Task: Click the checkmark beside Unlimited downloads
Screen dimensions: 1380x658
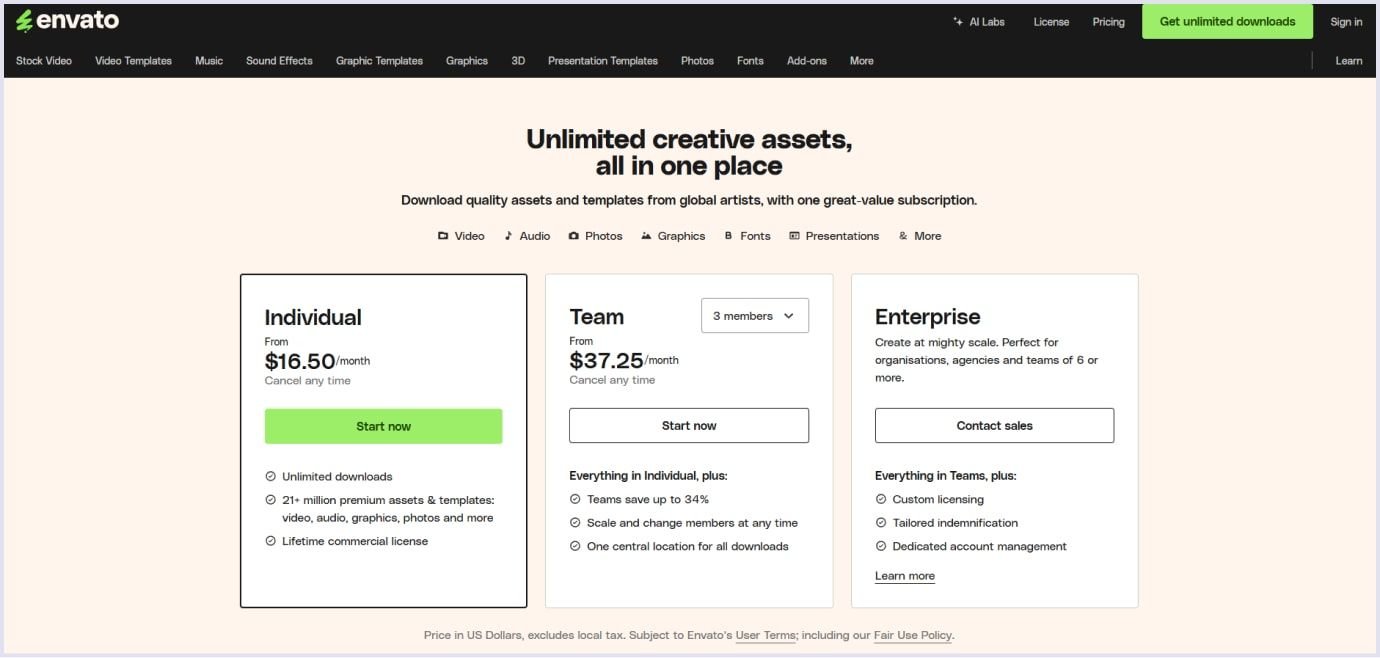Action: point(270,477)
